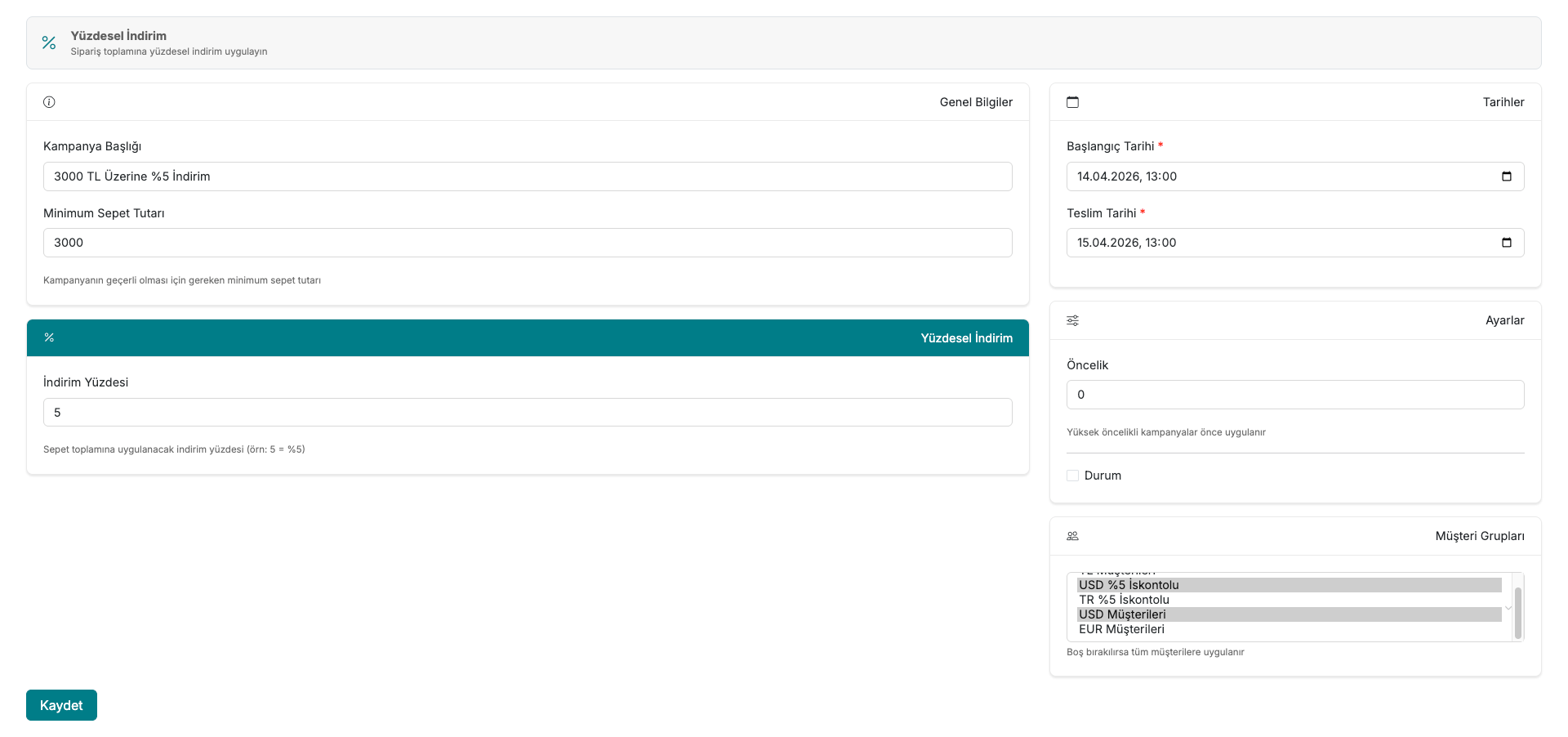Screen dimensions: 1568x737
Task: Click the Kaydet save button
Action: 61,705
